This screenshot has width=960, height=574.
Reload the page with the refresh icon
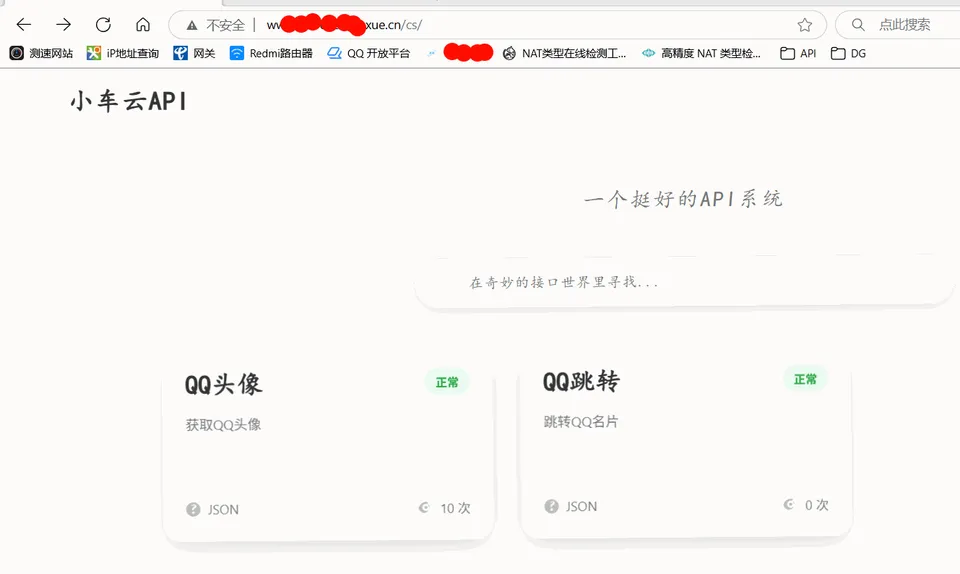coord(103,24)
